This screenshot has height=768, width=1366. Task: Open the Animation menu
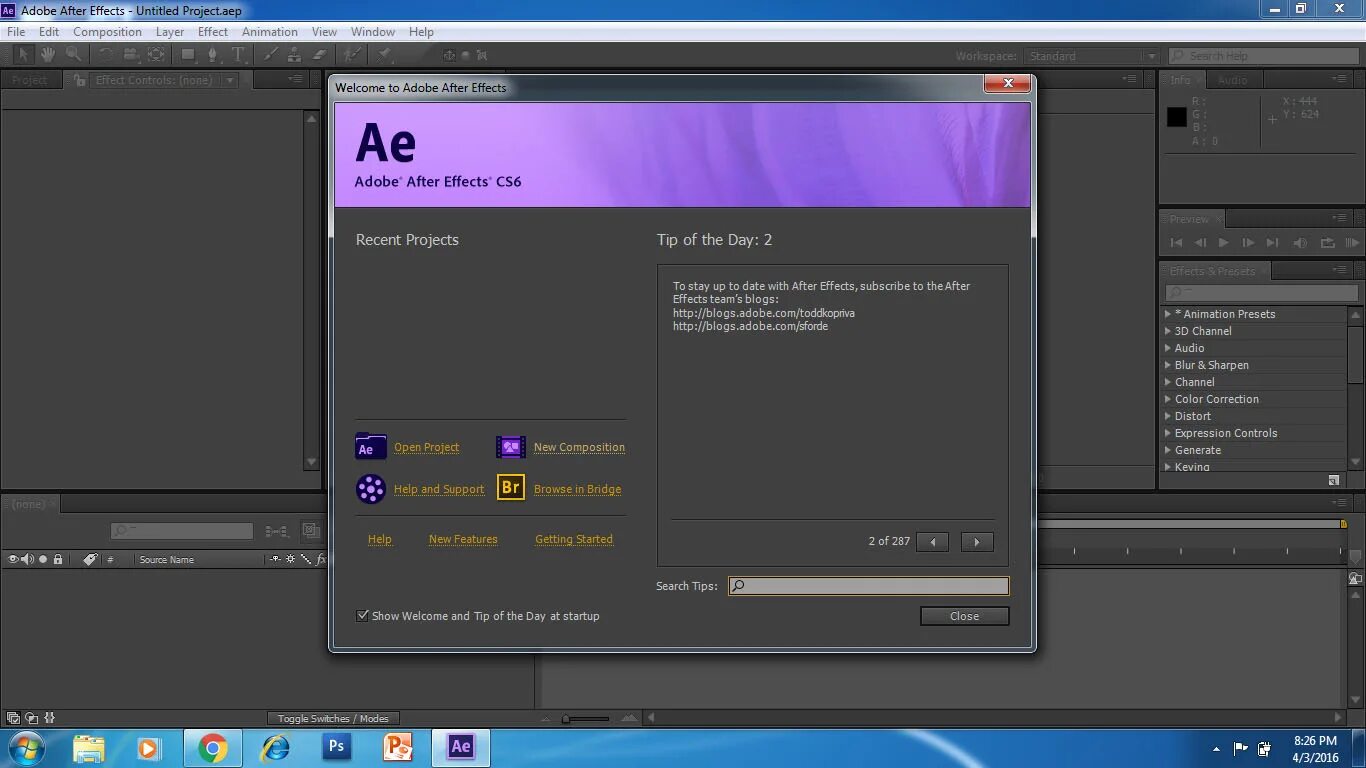[x=270, y=32]
